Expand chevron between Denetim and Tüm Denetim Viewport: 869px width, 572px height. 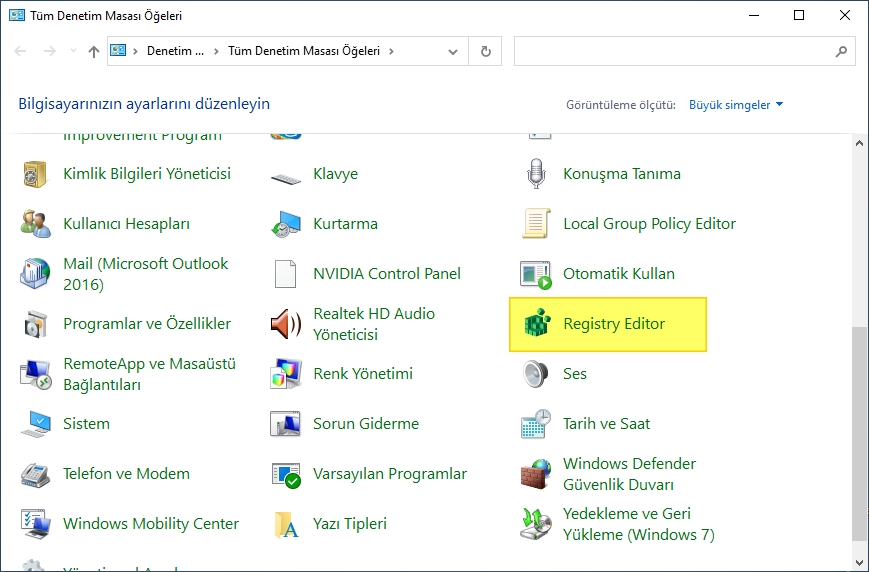216,51
